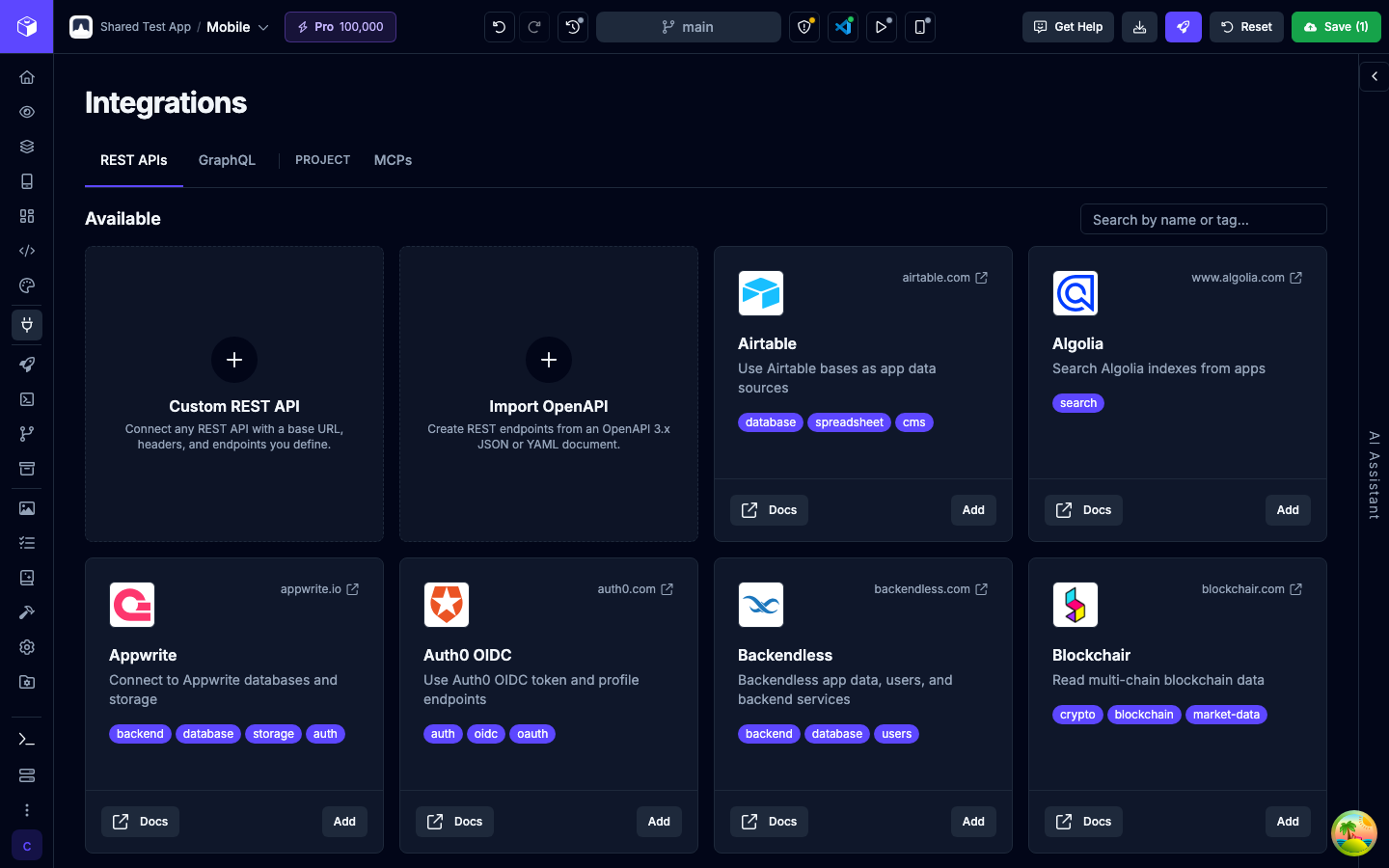Open the main branch selector
The width and height of the screenshot is (1389, 868).
pyautogui.click(x=689, y=27)
